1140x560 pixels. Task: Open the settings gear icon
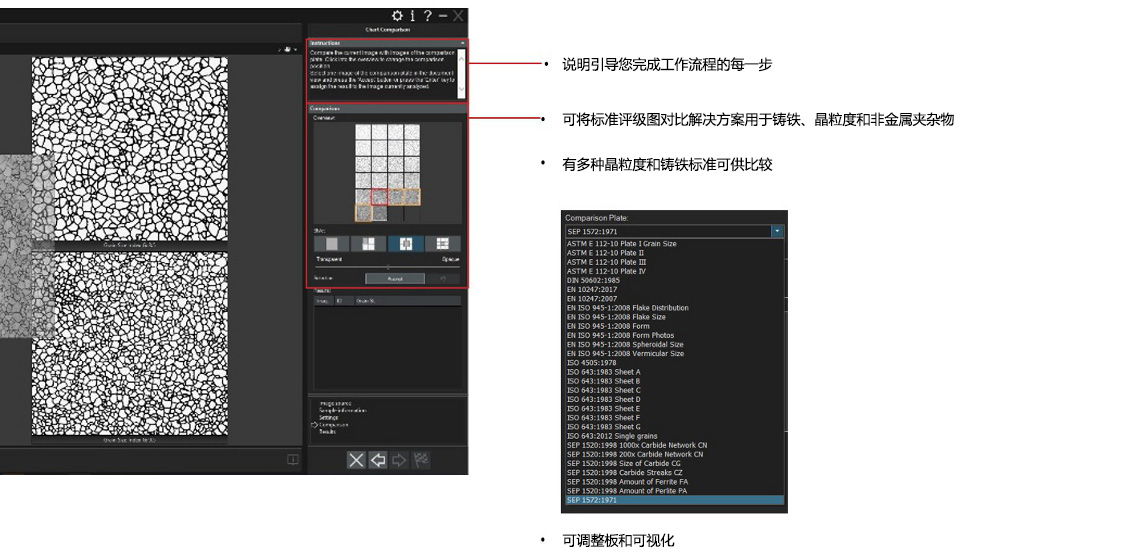pos(397,15)
